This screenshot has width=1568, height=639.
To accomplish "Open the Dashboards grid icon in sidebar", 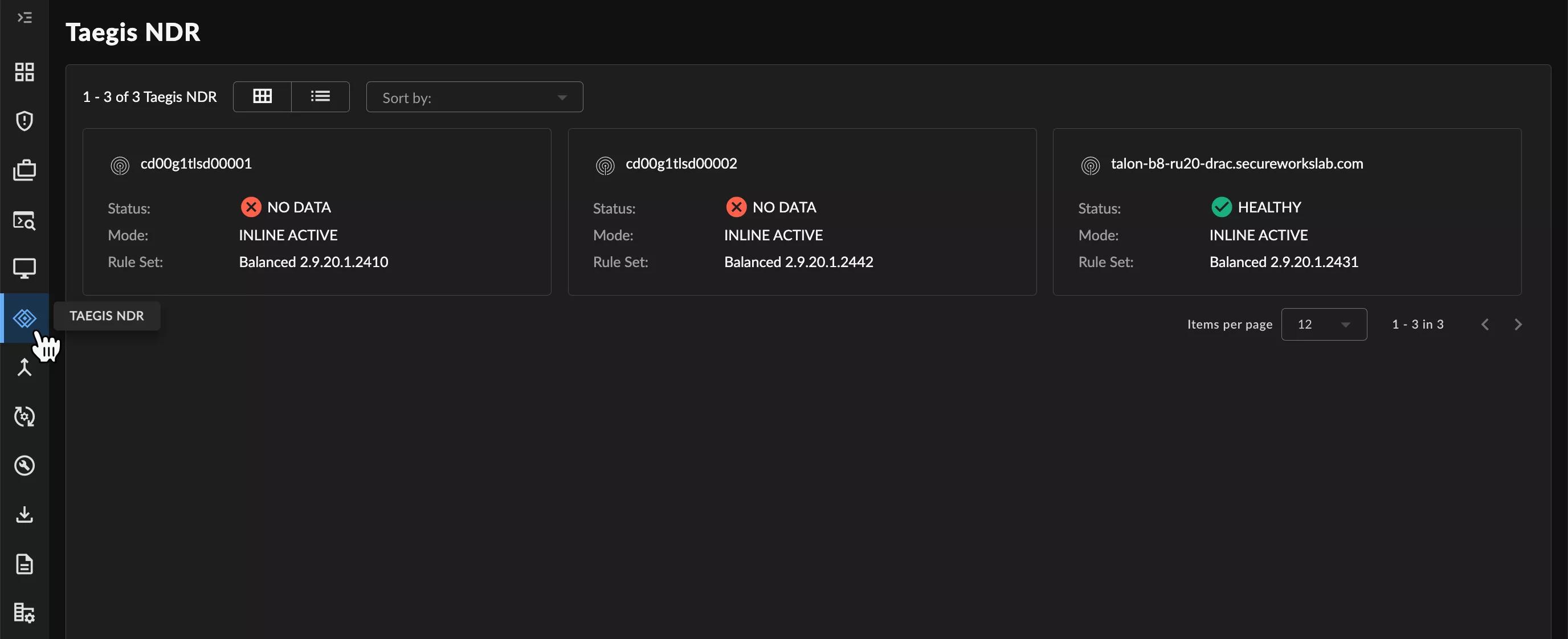I will click(x=24, y=72).
